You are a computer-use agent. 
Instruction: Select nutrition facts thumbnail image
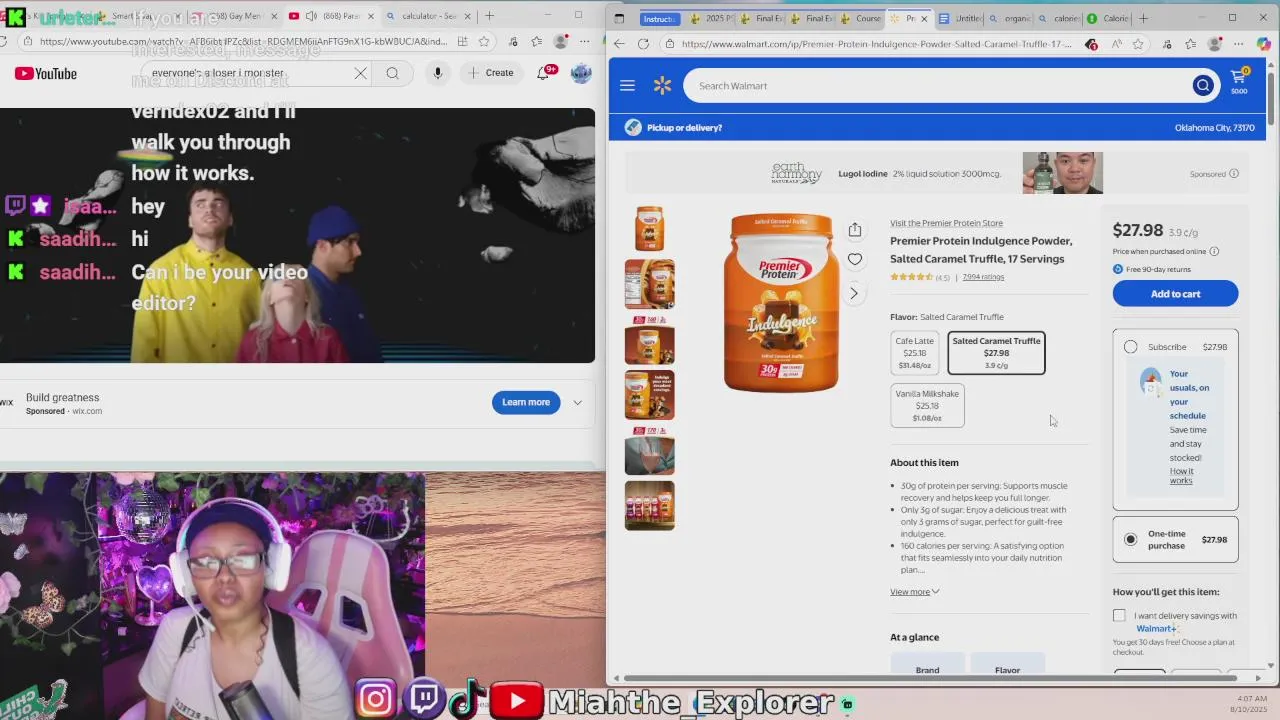pos(650,284)
